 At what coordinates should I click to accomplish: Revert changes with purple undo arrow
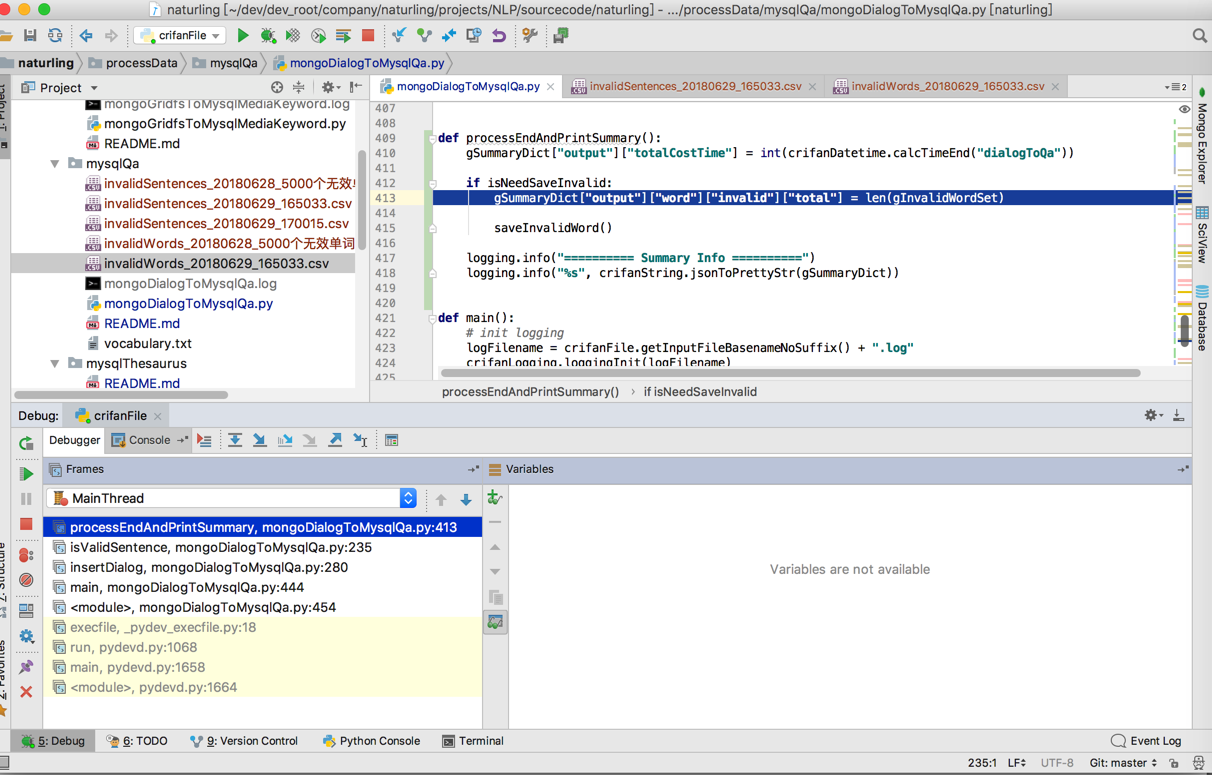coord(499,35)
